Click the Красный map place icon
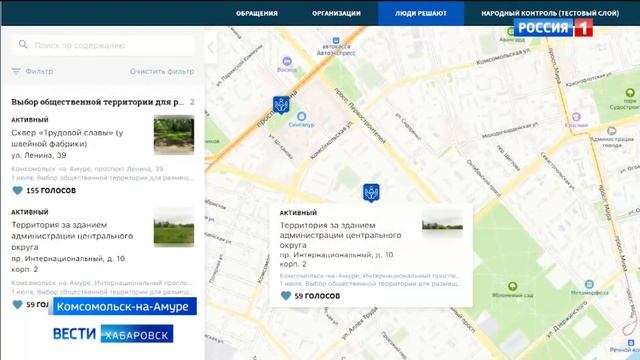The height and width of the screenshot is (360, 640). (x=576, y=117)
